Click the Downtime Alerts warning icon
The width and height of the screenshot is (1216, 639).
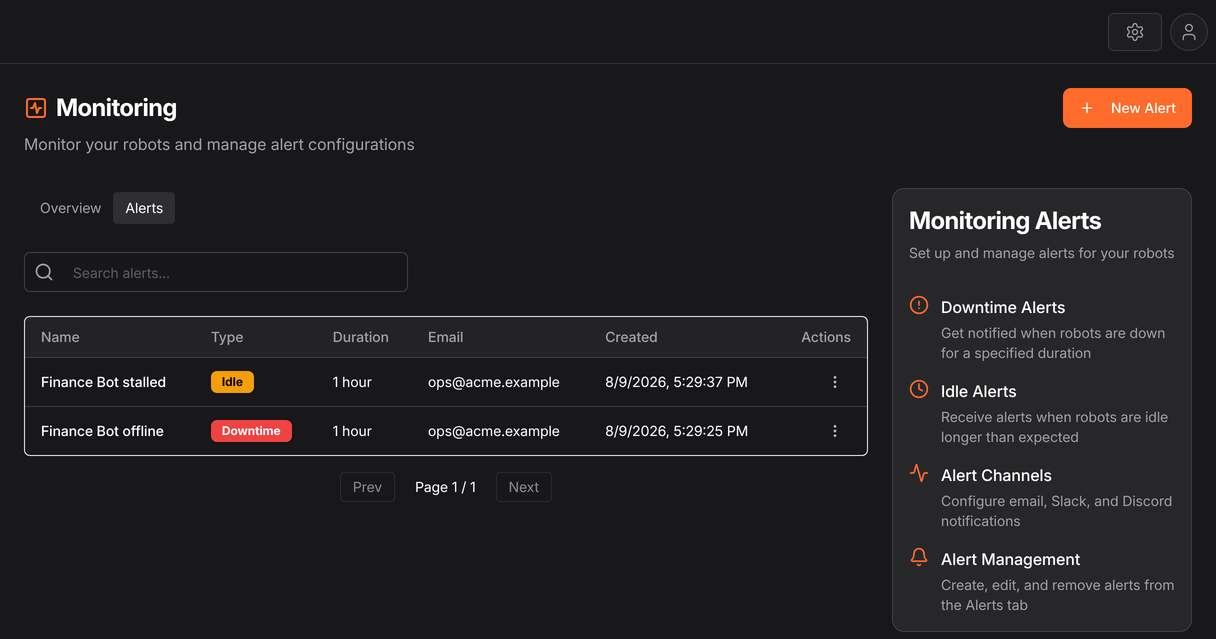[919, 305]
